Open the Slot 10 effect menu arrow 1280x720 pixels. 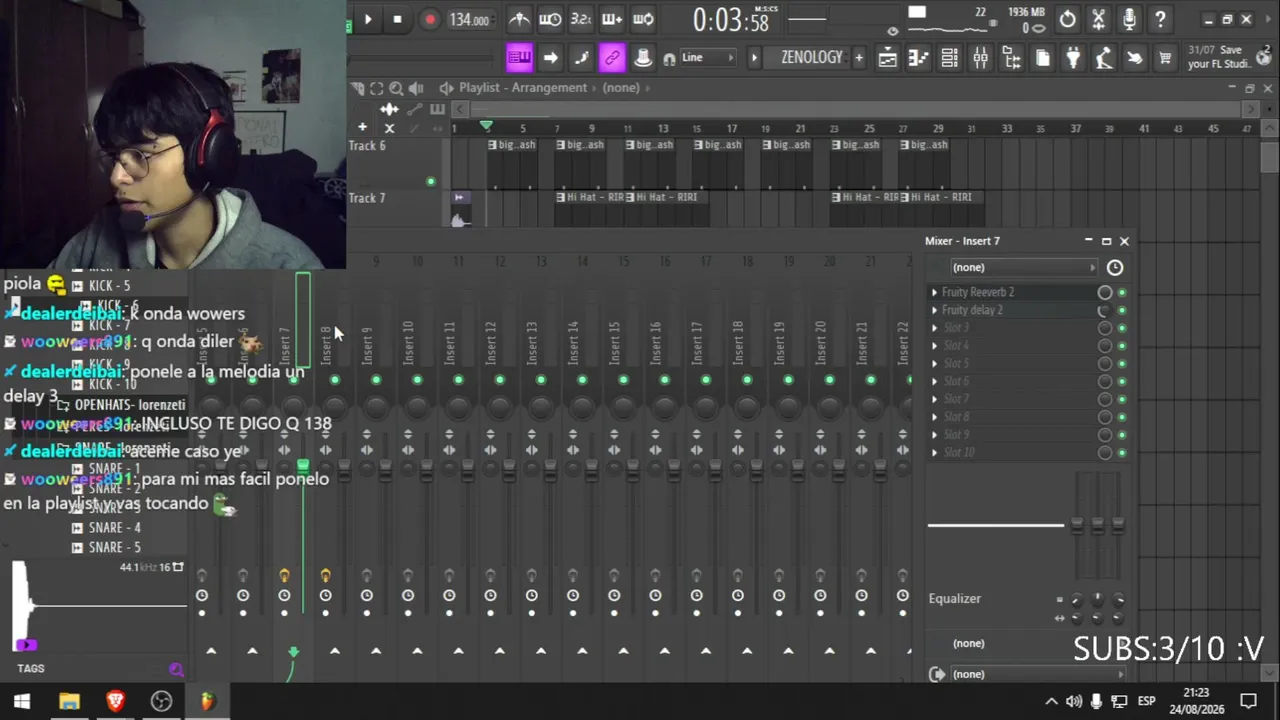pyautogui.click(x=935, y=452)
